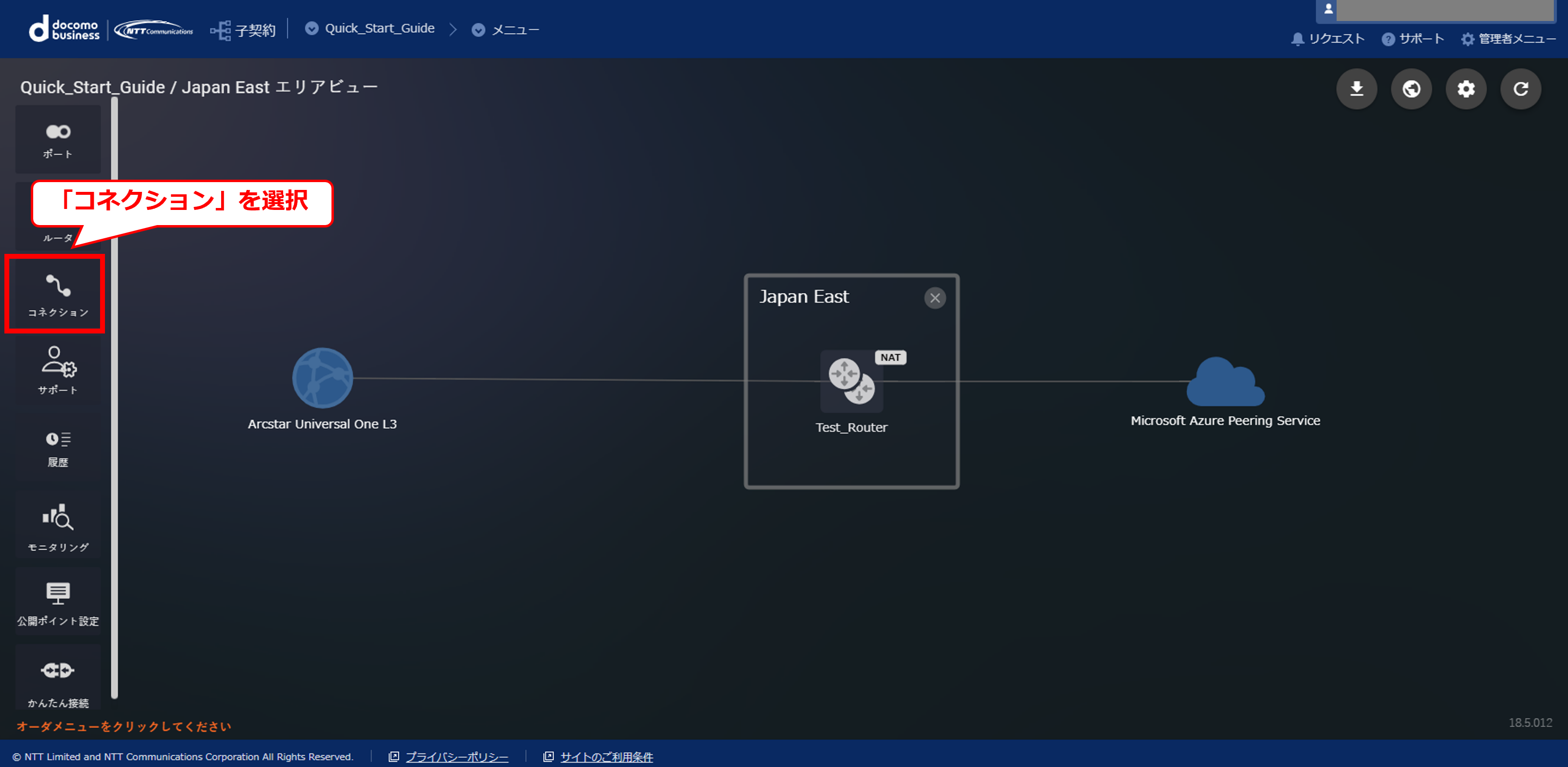Open リクエスト (Requests) in header
The image size is (1568, 767).
pyautogui.click(x=1327, y=39)
